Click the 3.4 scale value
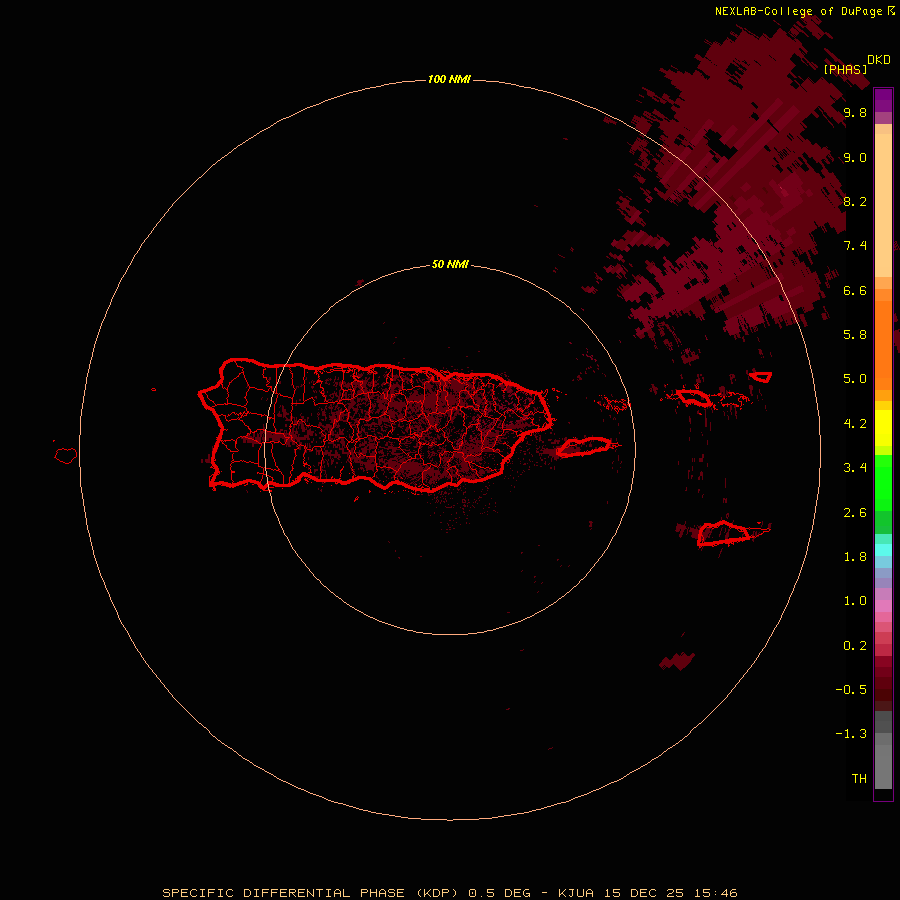 click(855, 468)
